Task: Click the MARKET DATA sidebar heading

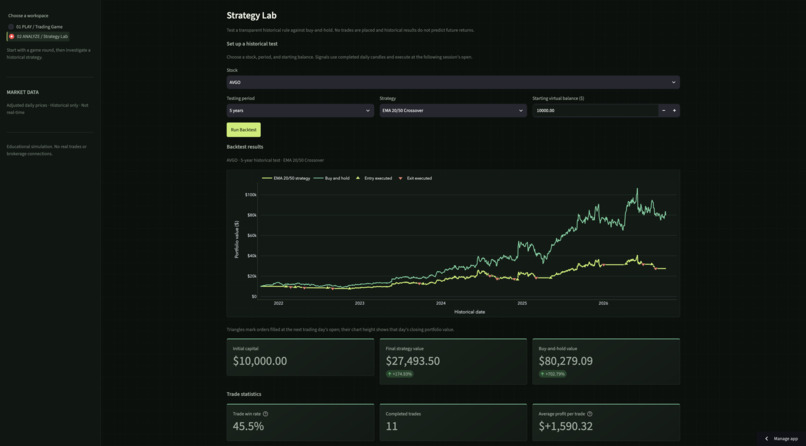Action: pos(23,92)
